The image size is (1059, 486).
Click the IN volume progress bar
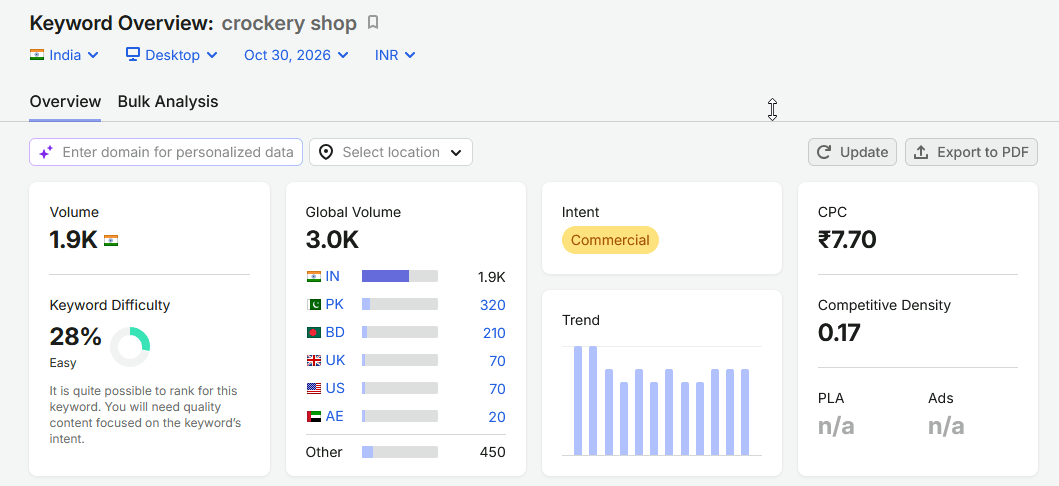[400, 276]
